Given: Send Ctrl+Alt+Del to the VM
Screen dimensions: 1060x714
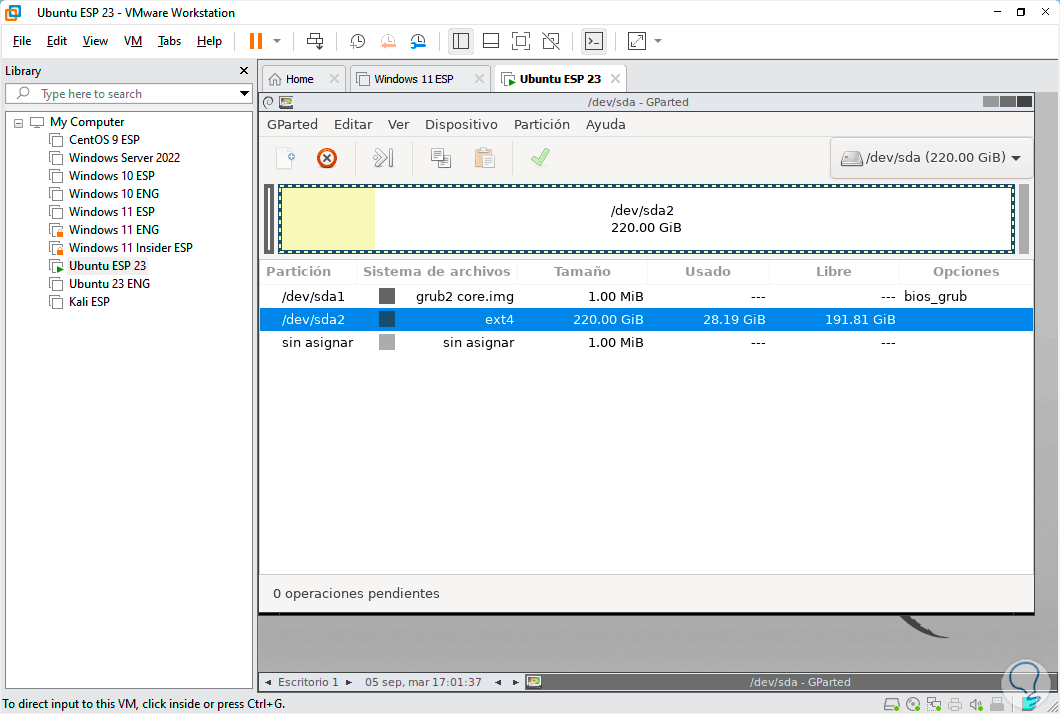Looking at the screenshot, I should 315,41.
